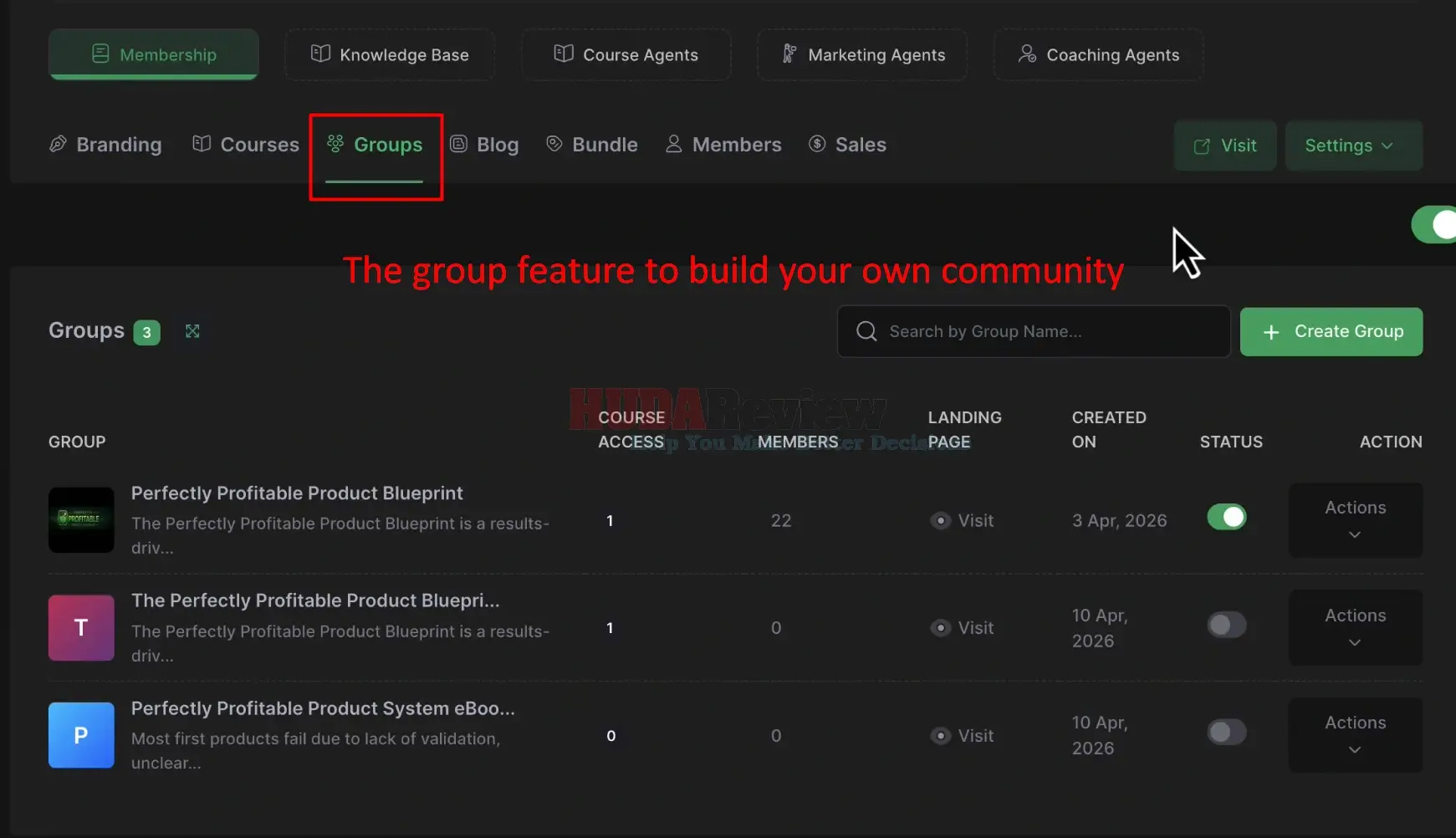The height and width of the screenshot is (838, 1456).
Task: Click eye icon in eBook group's Visit link
Action: click(941, 735)
